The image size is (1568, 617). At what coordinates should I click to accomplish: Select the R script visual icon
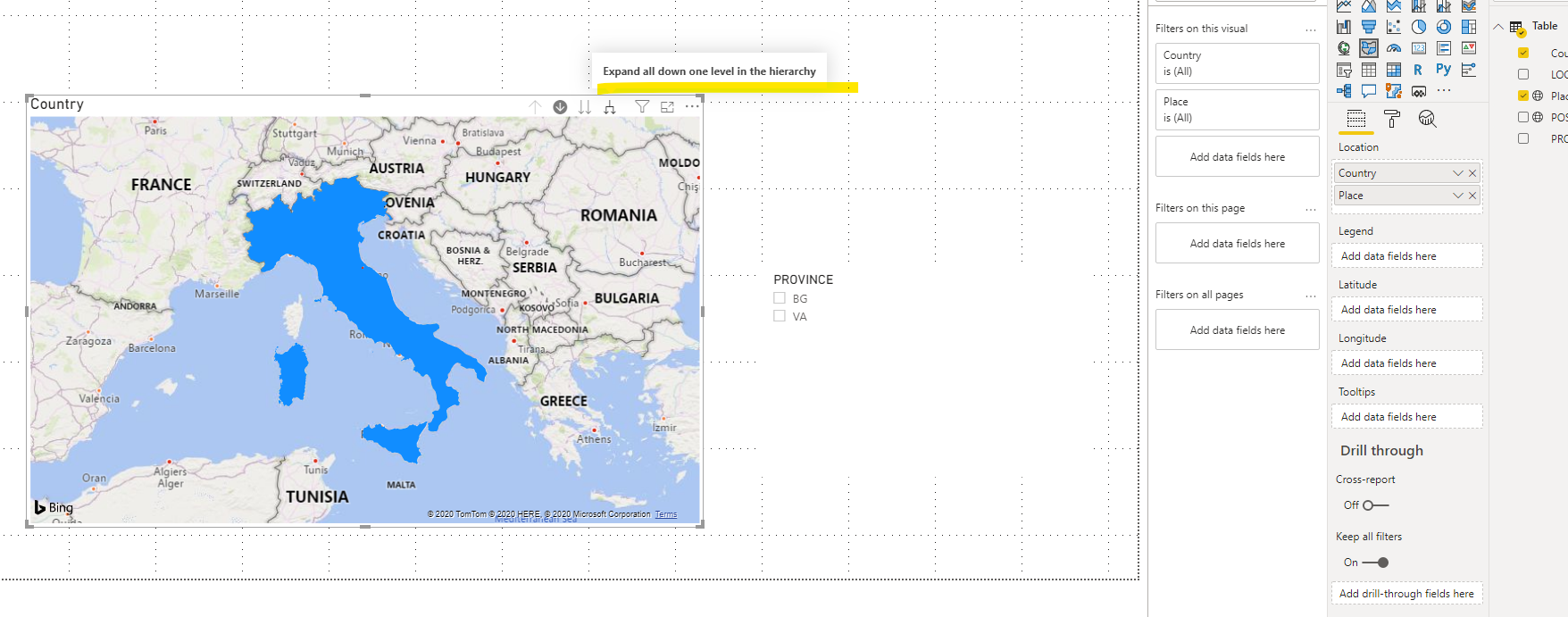[x=1418, y=70]
